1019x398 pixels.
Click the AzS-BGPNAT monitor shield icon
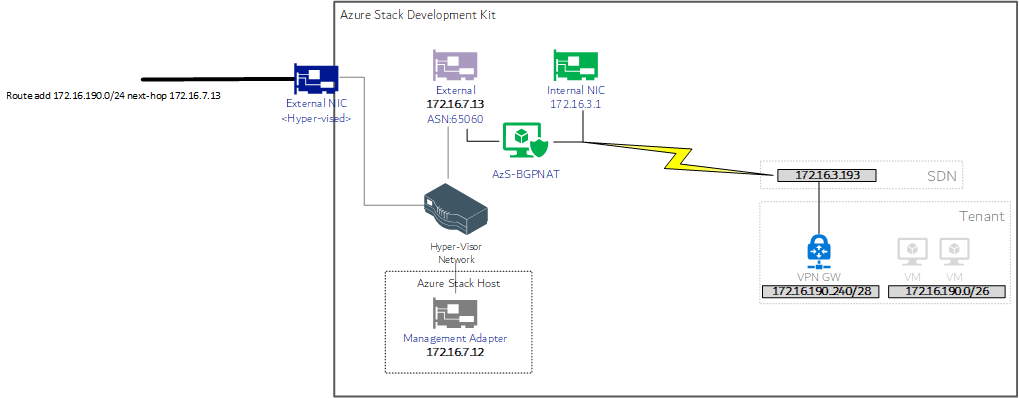pos(526,142)
